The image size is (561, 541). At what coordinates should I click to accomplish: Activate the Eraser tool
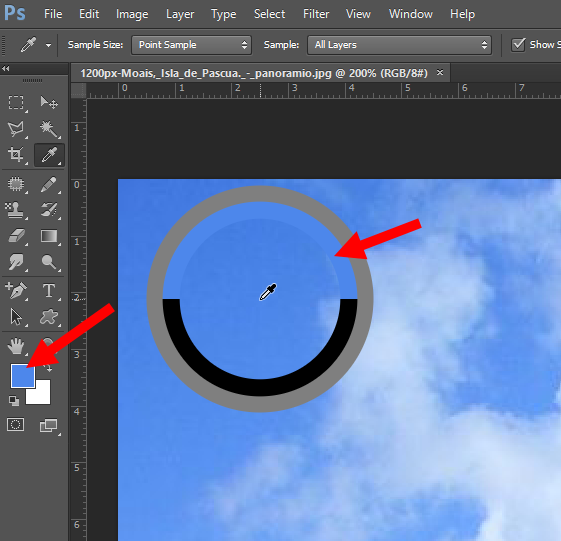point(16,236)
